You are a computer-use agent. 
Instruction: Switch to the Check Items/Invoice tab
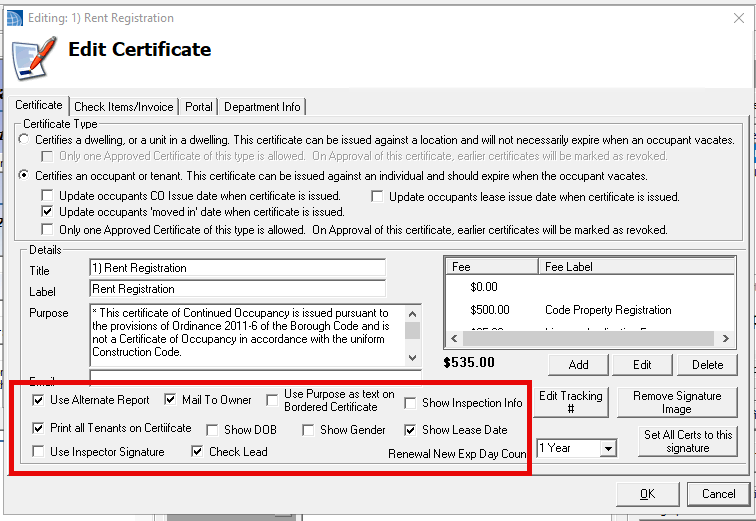124,107
